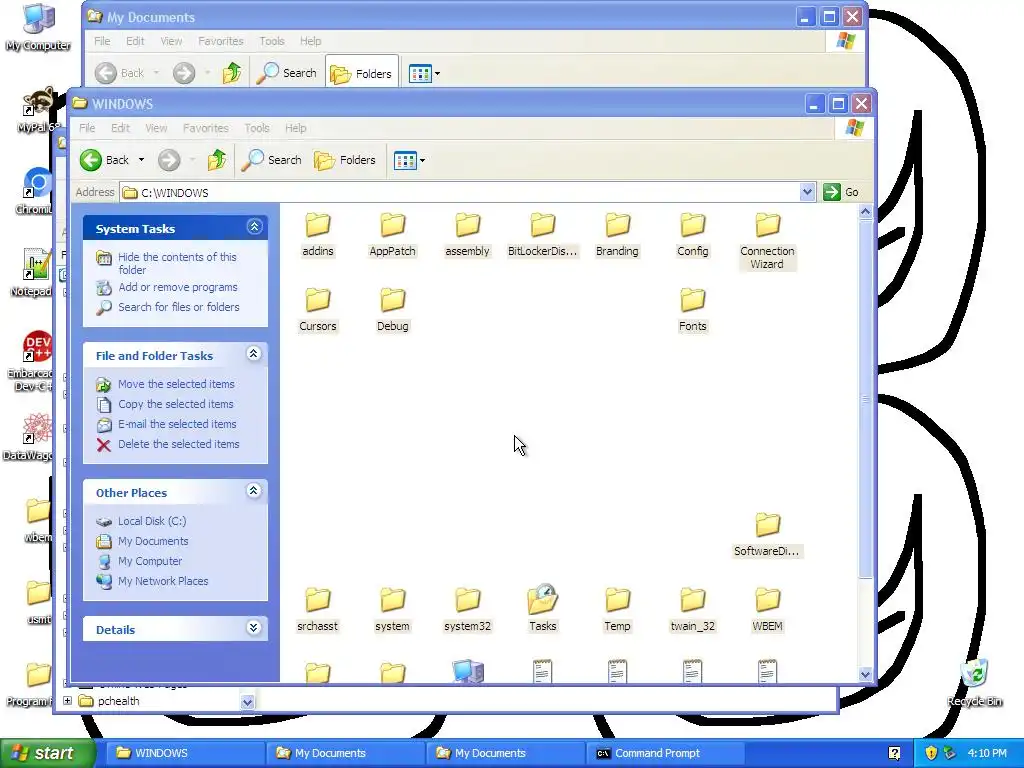Click the Up folder button in WINDOWS window

coord(217,160)
